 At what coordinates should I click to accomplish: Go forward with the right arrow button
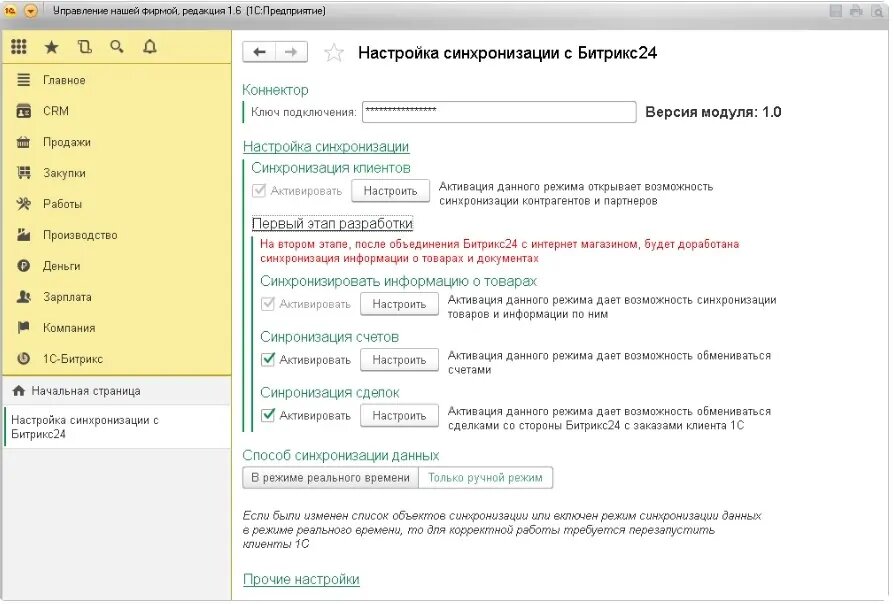[291, 52]
